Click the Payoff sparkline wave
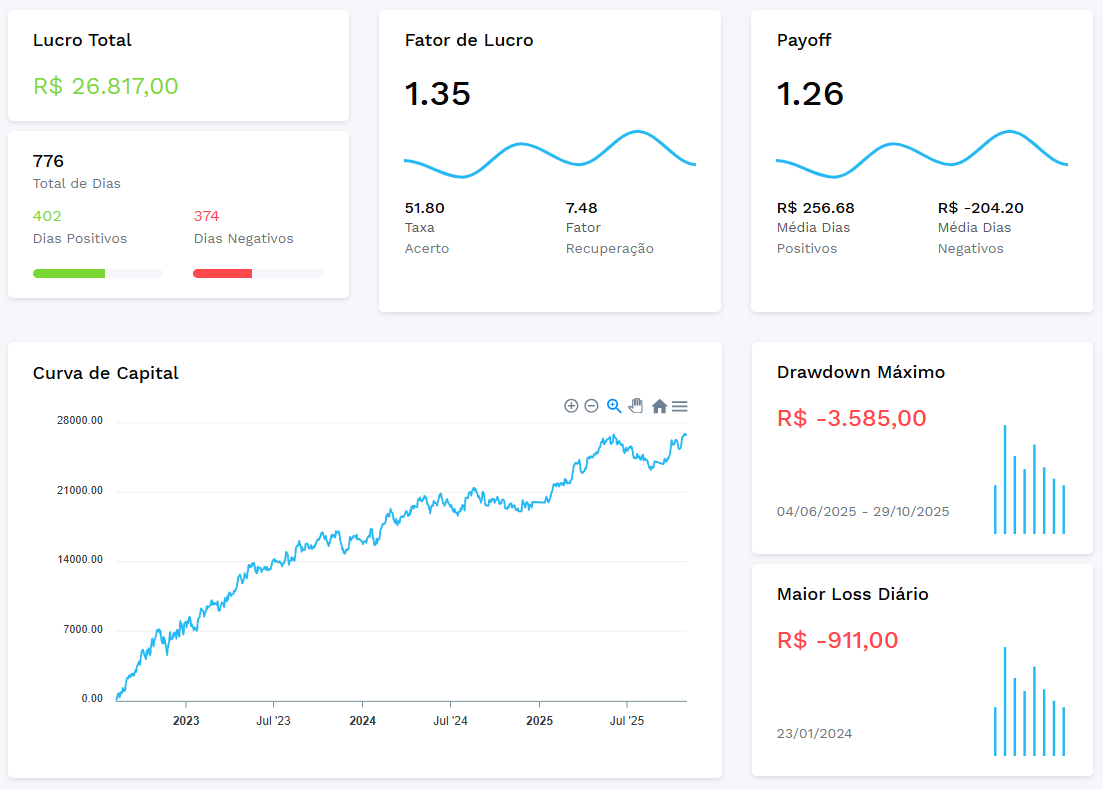 pyautogui.click(x=921, y=155)
